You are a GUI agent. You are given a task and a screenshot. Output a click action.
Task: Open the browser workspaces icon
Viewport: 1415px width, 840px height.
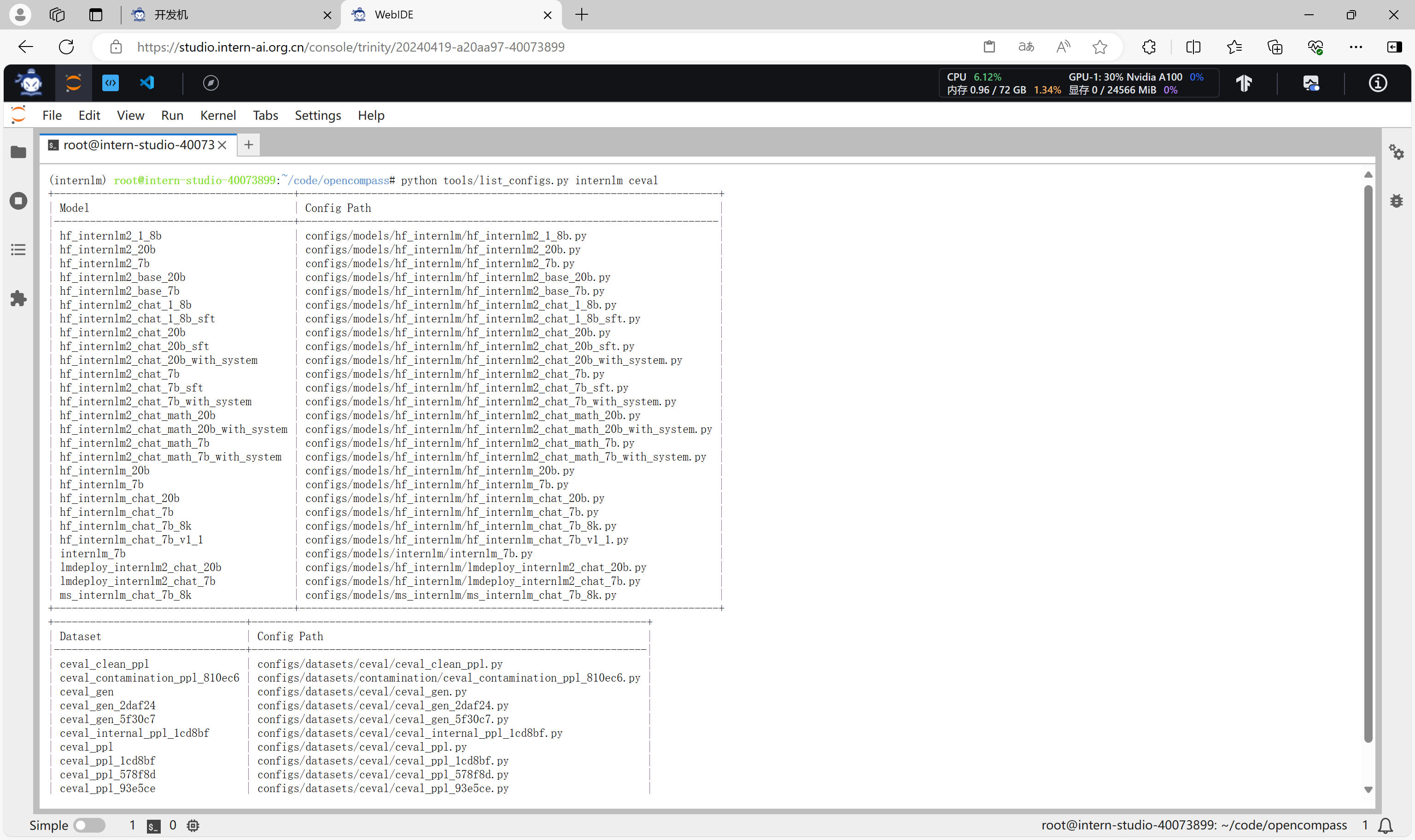(x=57, y=15)
